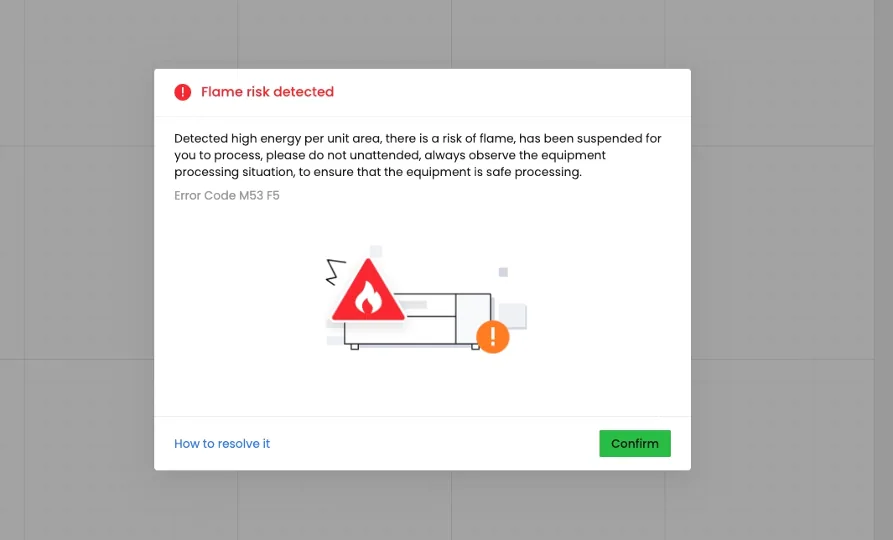Viewport: 893px width, 540px height.
Task: Click the machine's bottom base line
Action: coord(410,344)
